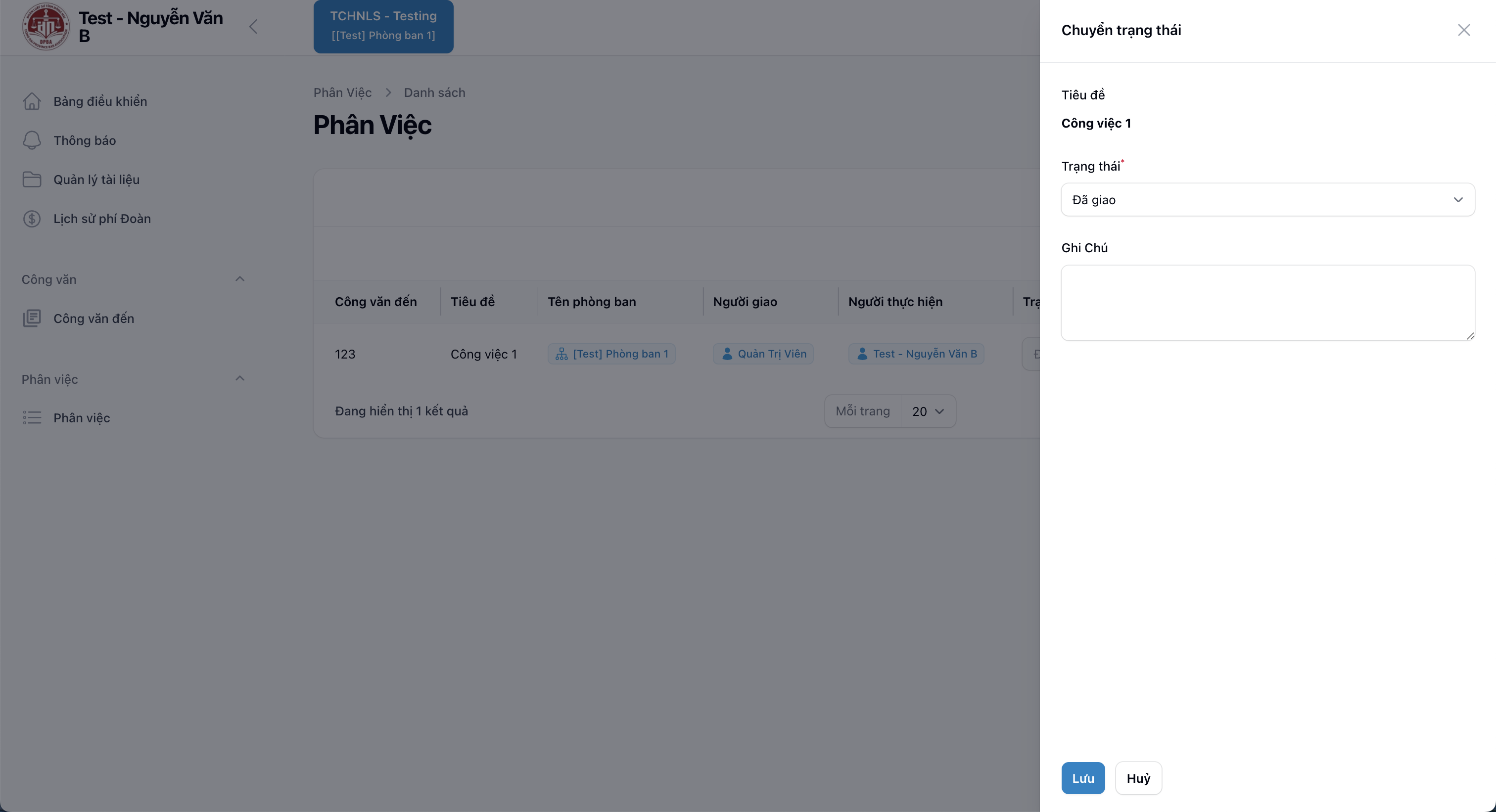
Task: Open the Trạng thái dropdown showing Đã giao
Action: 1267,200
